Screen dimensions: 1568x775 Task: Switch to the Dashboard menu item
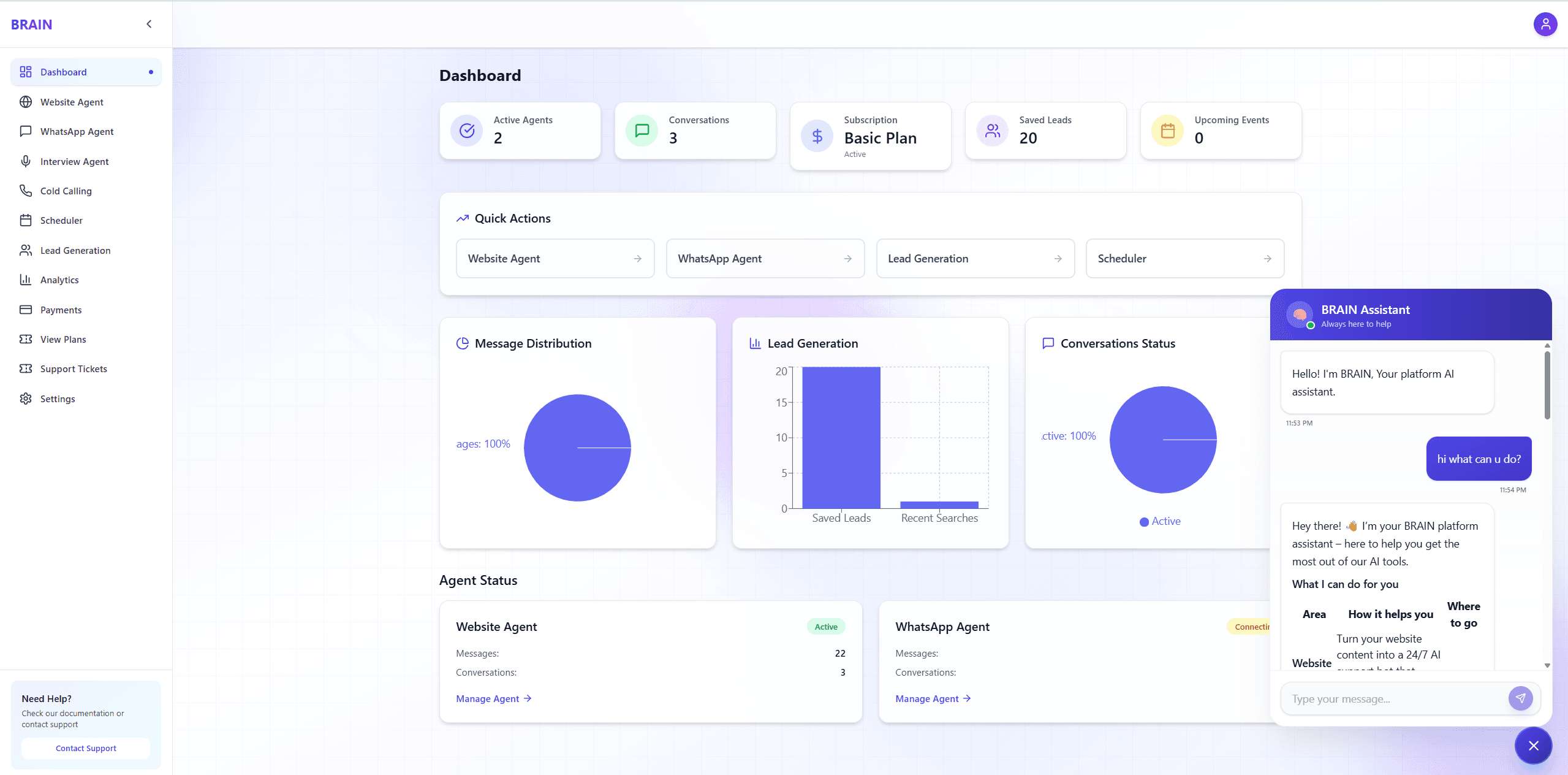point(63,72)
